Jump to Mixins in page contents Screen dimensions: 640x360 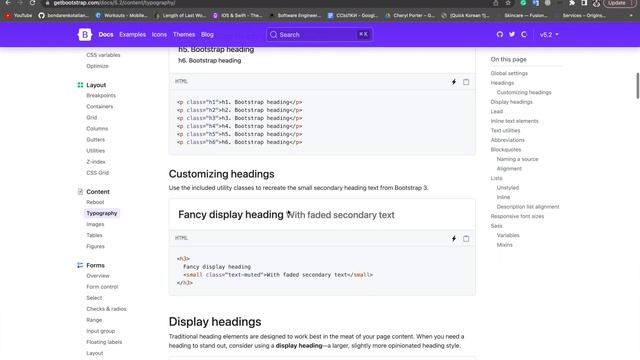pos(504,245)
